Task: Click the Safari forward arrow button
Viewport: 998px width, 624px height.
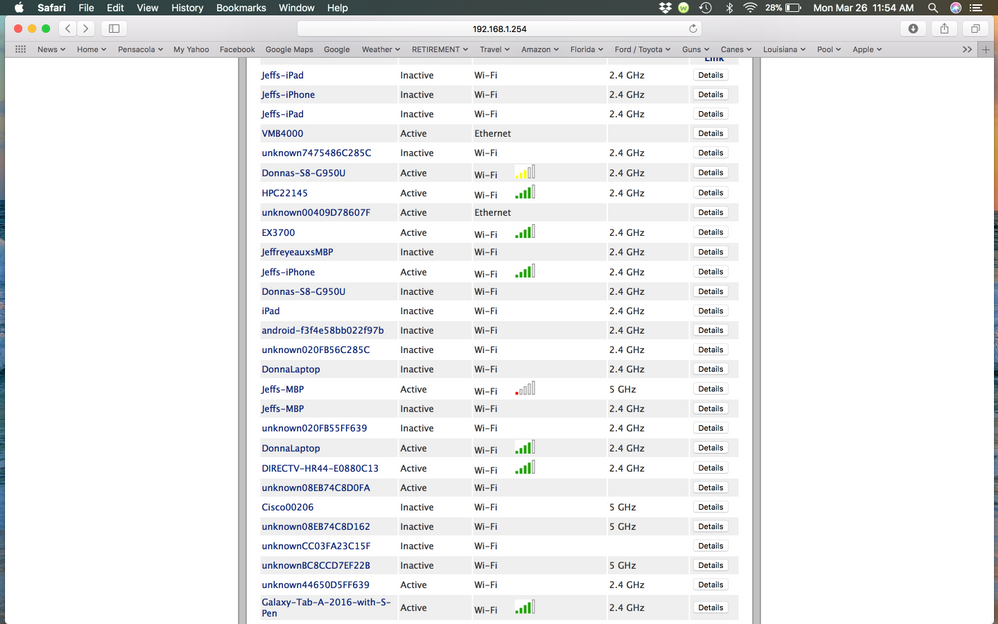Action: [x=86, y=29]
